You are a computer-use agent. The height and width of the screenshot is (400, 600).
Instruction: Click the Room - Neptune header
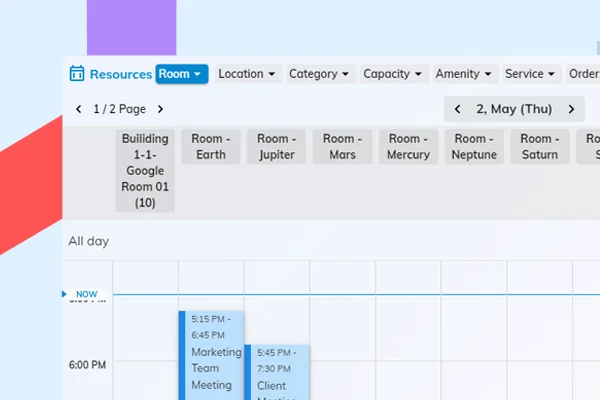(x=474, y=147)
